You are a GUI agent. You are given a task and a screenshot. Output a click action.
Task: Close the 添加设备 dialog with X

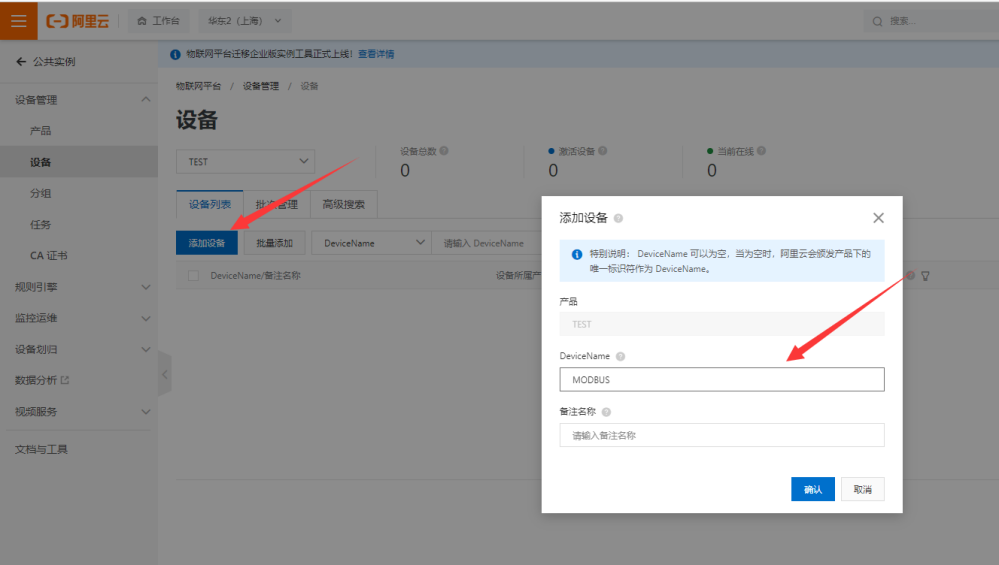pyautogui.click(x=878, y=218)
